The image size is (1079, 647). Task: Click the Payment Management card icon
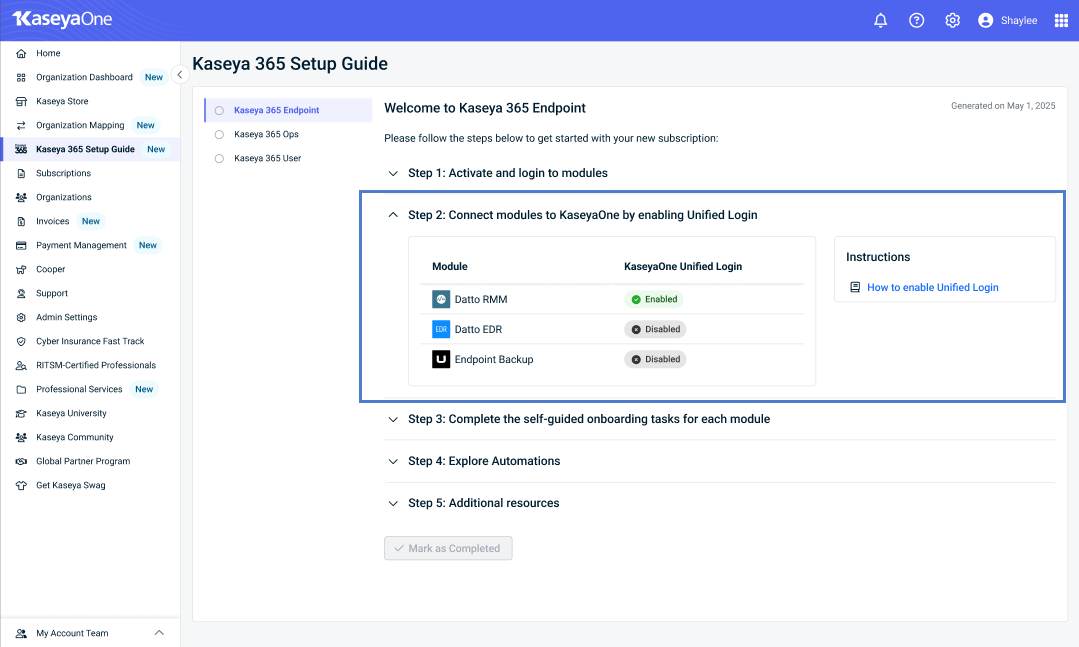[21, 246]
